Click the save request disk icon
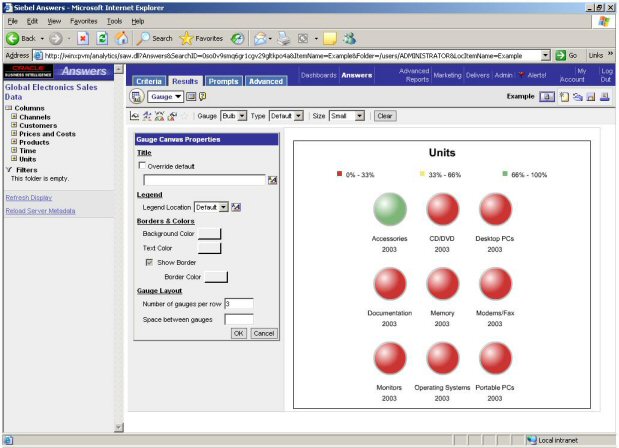The height and width of the screenshot is (448, 619). pyautogui.click(x=591, y=97)
